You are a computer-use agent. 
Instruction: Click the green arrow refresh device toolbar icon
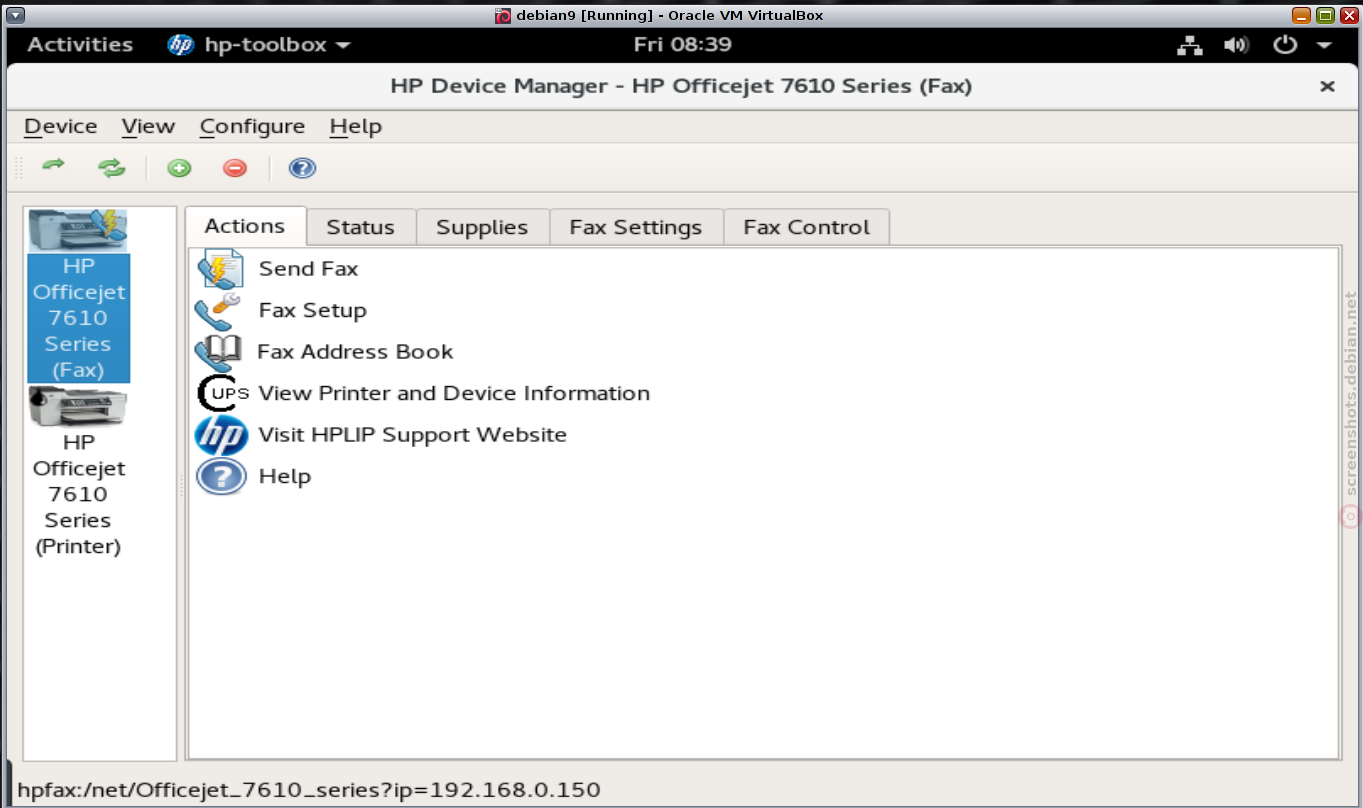point(53,167)
